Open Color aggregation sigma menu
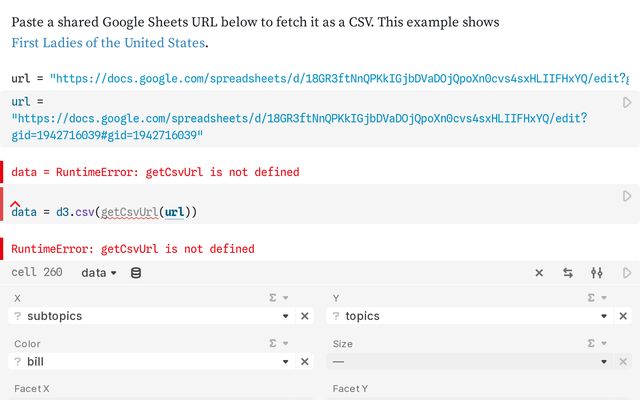This screenshot has width=640, height=400. click(278, 343)
